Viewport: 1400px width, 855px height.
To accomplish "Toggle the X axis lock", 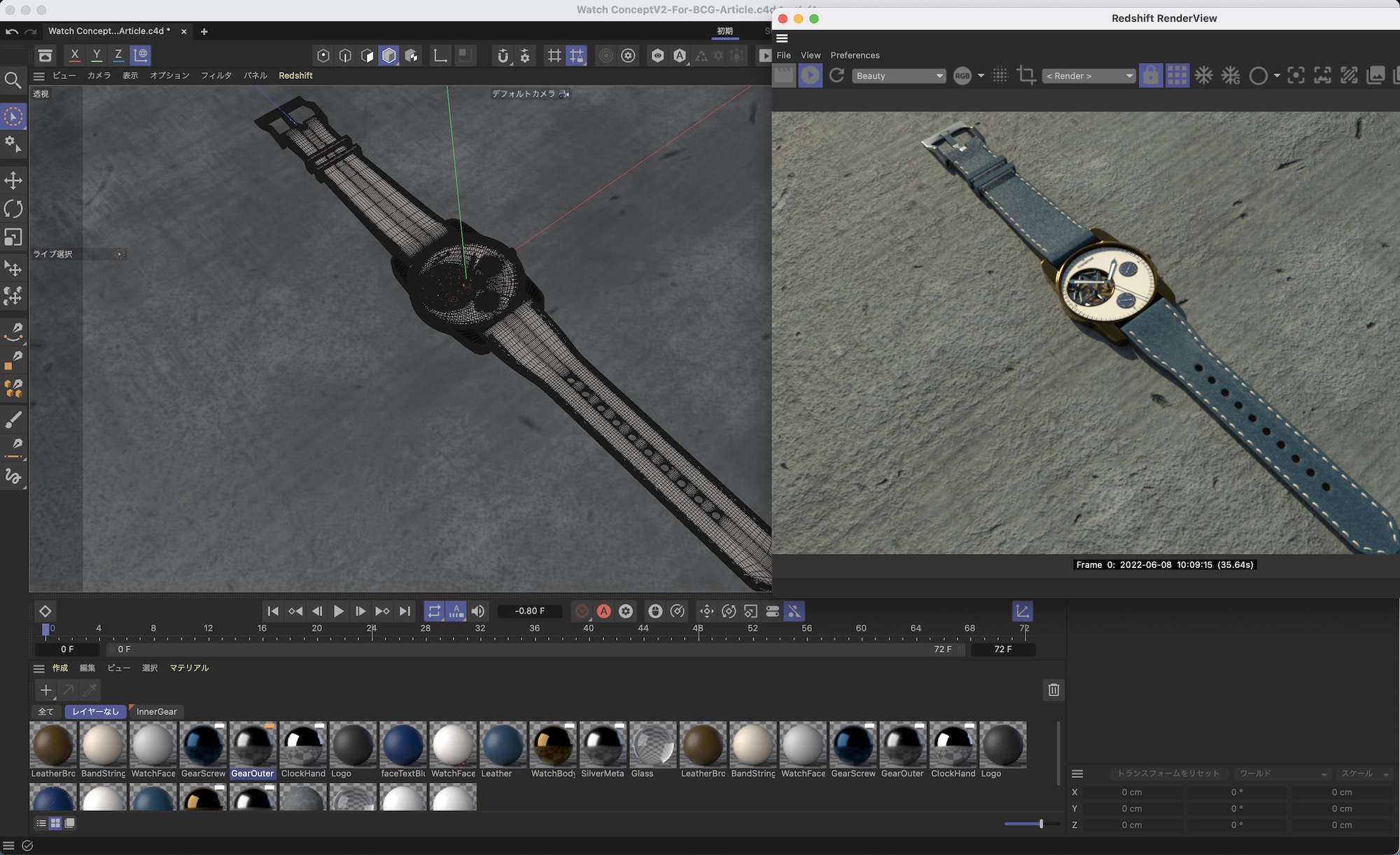I will click(x=75, y=55).
